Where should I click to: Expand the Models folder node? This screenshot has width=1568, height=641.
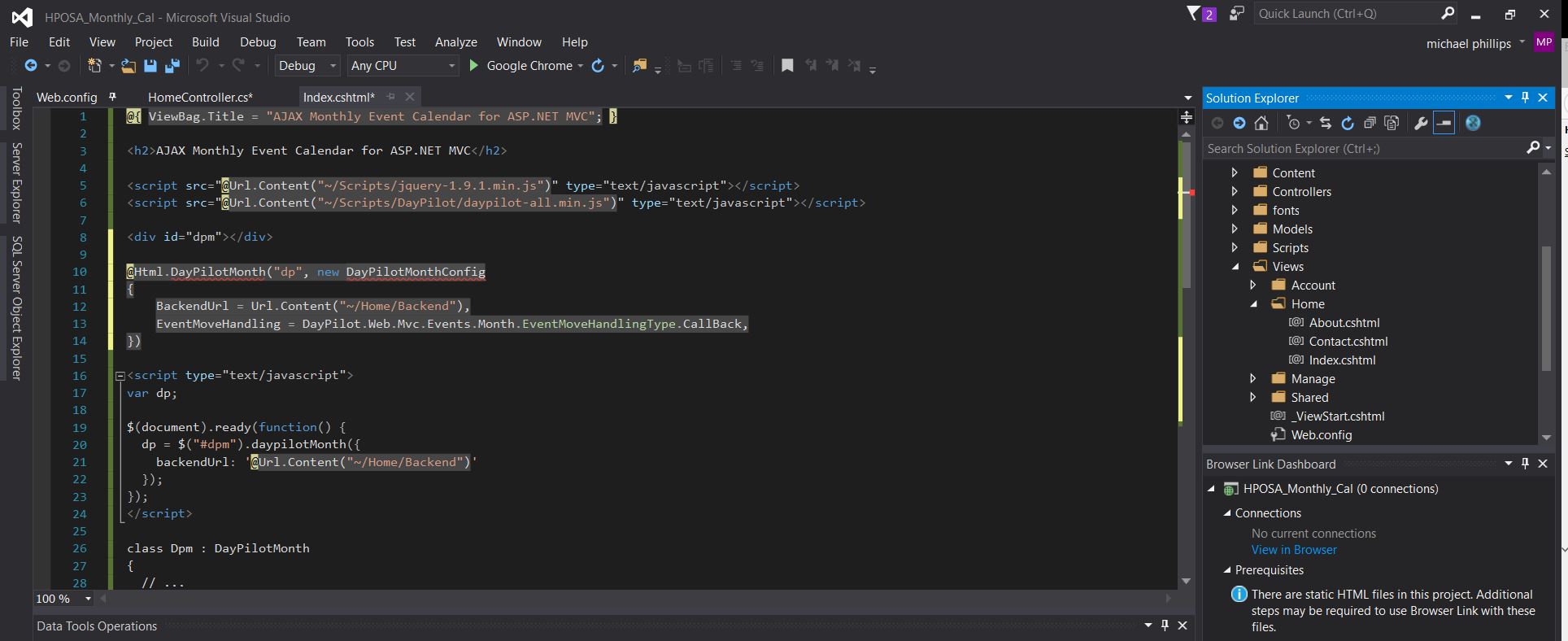pyautogui.click(x=1235, y=229)
